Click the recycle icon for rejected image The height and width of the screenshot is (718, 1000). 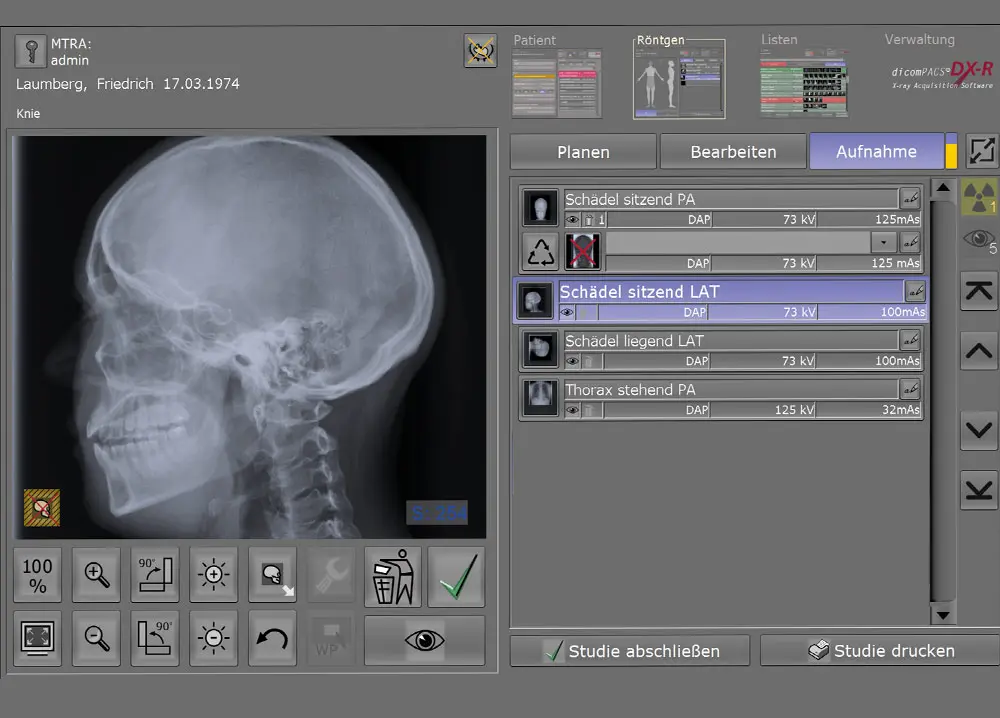click(541, 252)
